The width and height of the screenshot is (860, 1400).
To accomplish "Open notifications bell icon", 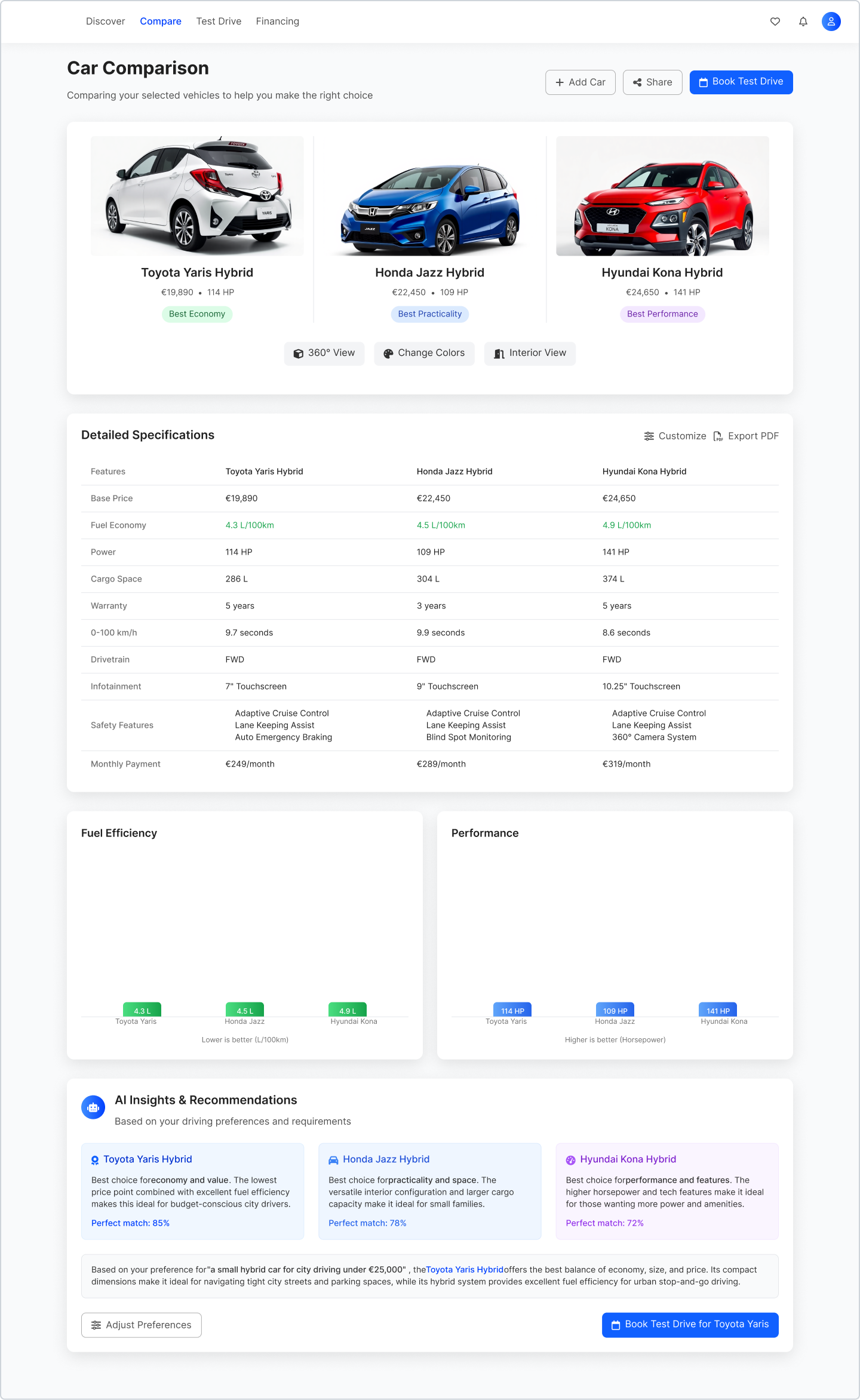I will tap(803, 21).
